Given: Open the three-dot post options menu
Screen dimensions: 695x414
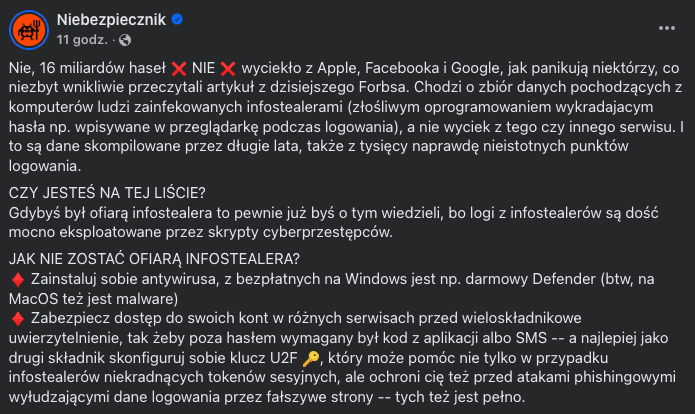Looking at the screenshot, I should 667,28.
